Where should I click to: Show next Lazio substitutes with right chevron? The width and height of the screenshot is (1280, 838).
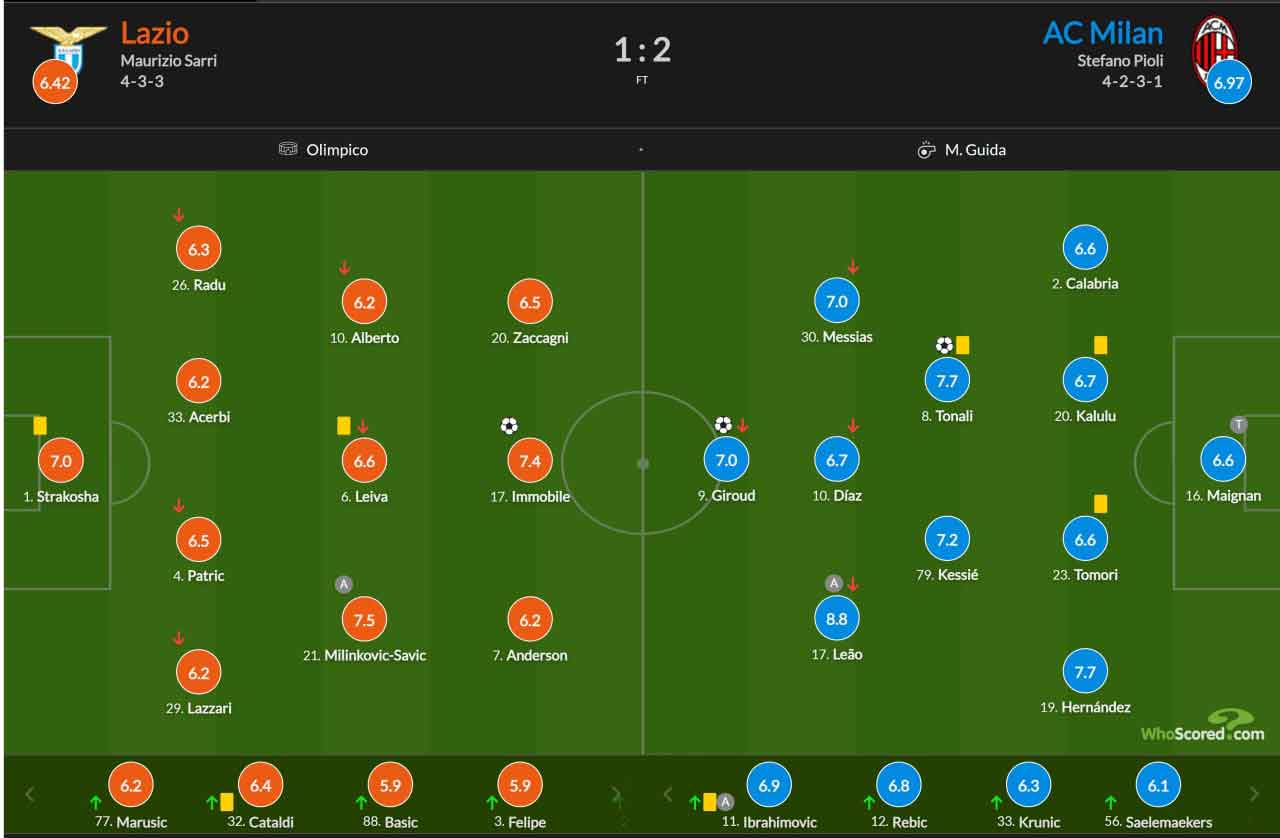point(617,794)
